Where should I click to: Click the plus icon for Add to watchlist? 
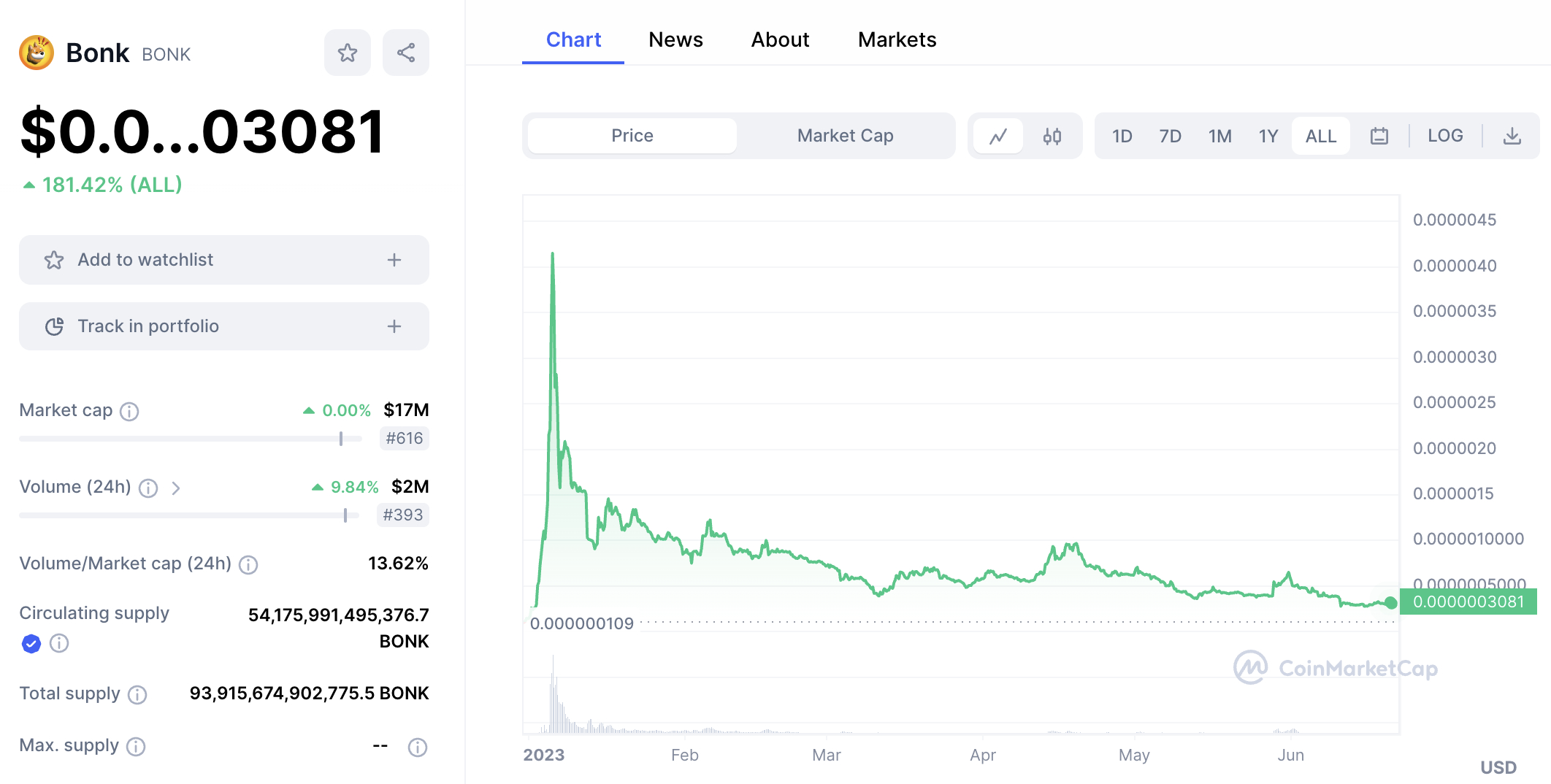(x=394, y=260)
